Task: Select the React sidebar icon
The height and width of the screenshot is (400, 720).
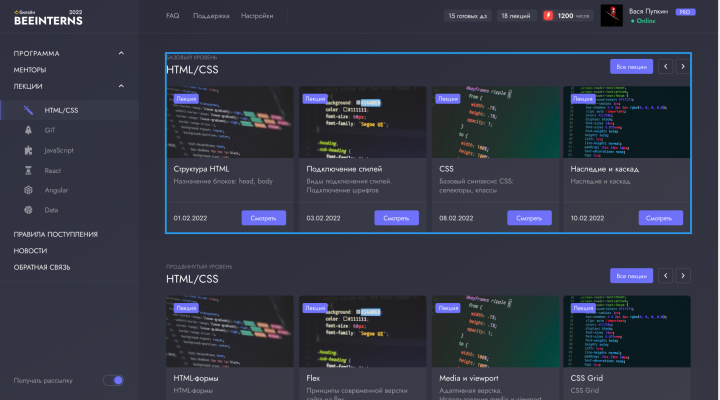Action: [28, 170]
